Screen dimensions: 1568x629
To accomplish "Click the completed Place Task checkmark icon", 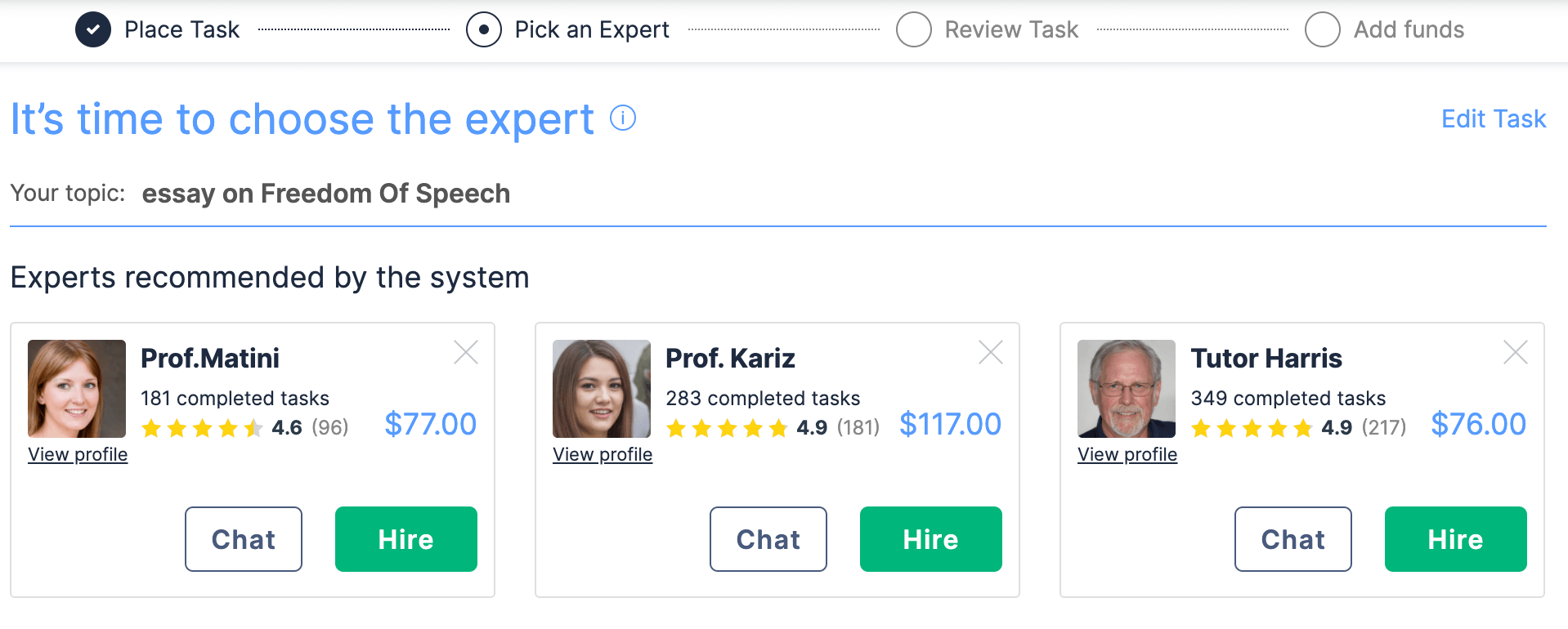I will pyautogui.click(x=93, y=30).
